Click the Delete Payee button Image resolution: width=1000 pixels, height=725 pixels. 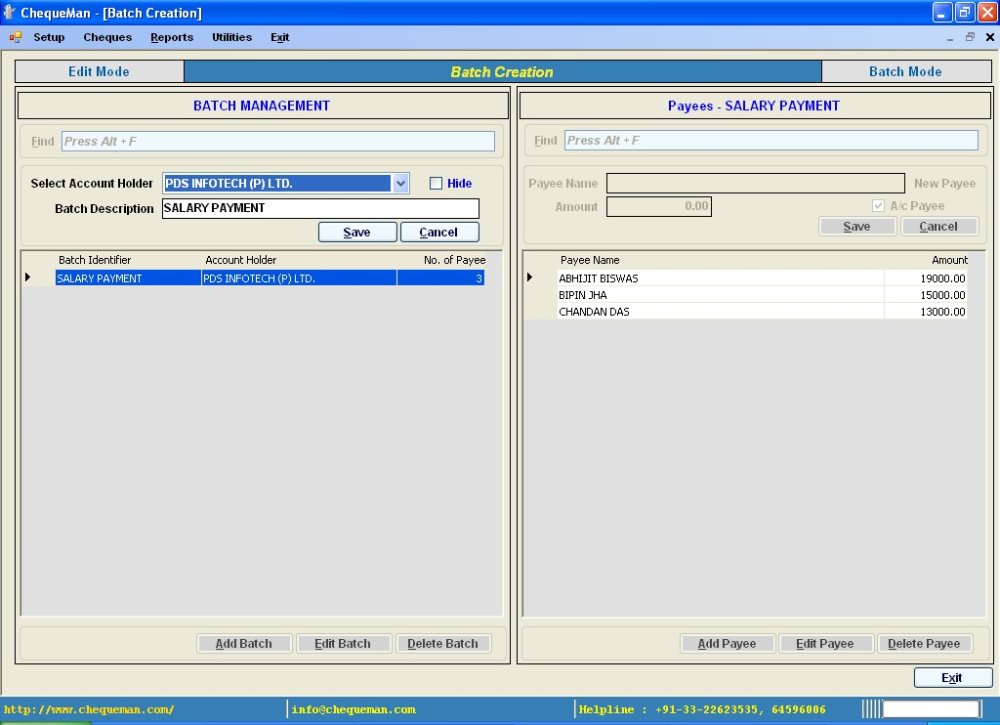tap(924, 643)
